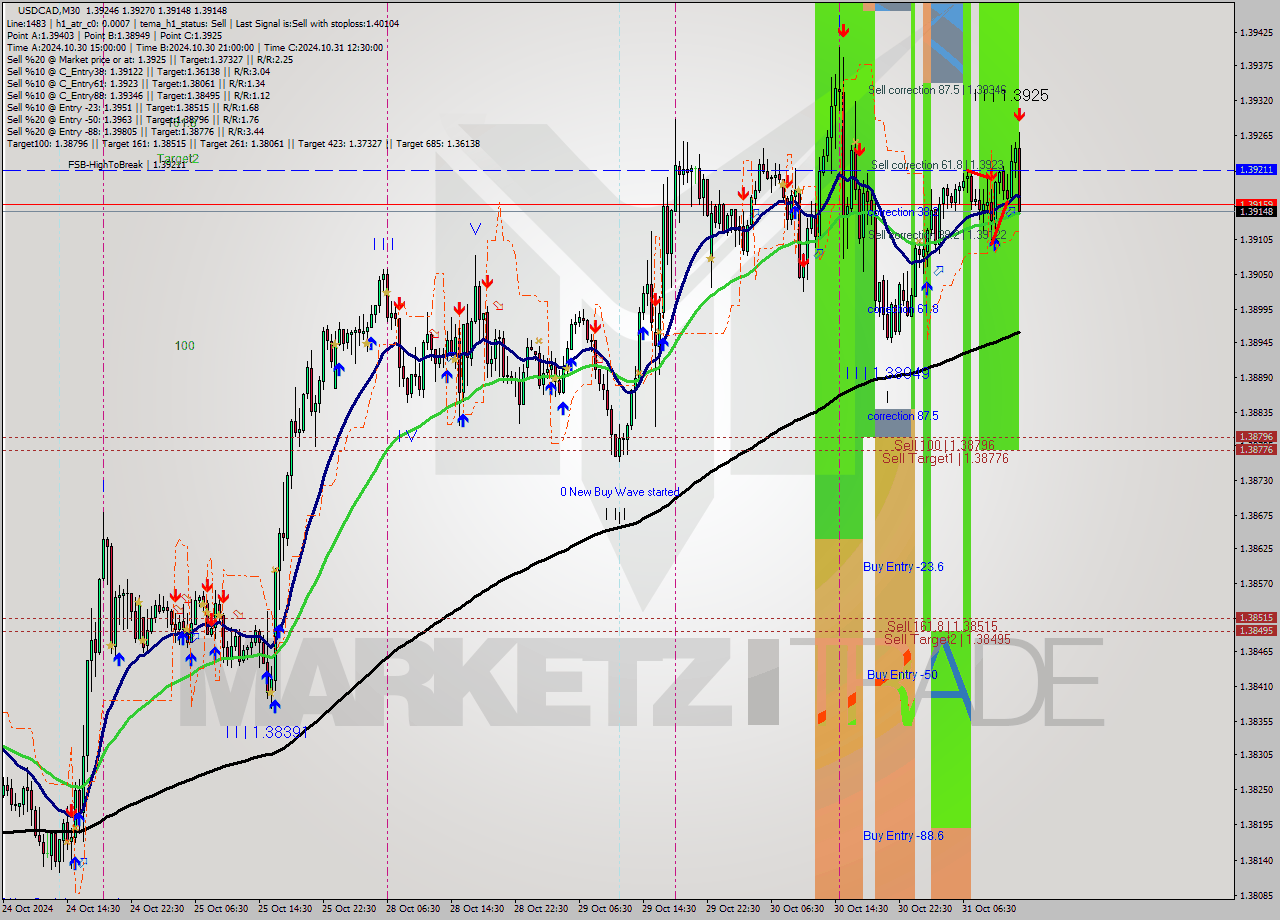Click the 'I I I 1.3925' wave label

point(1011,95)
